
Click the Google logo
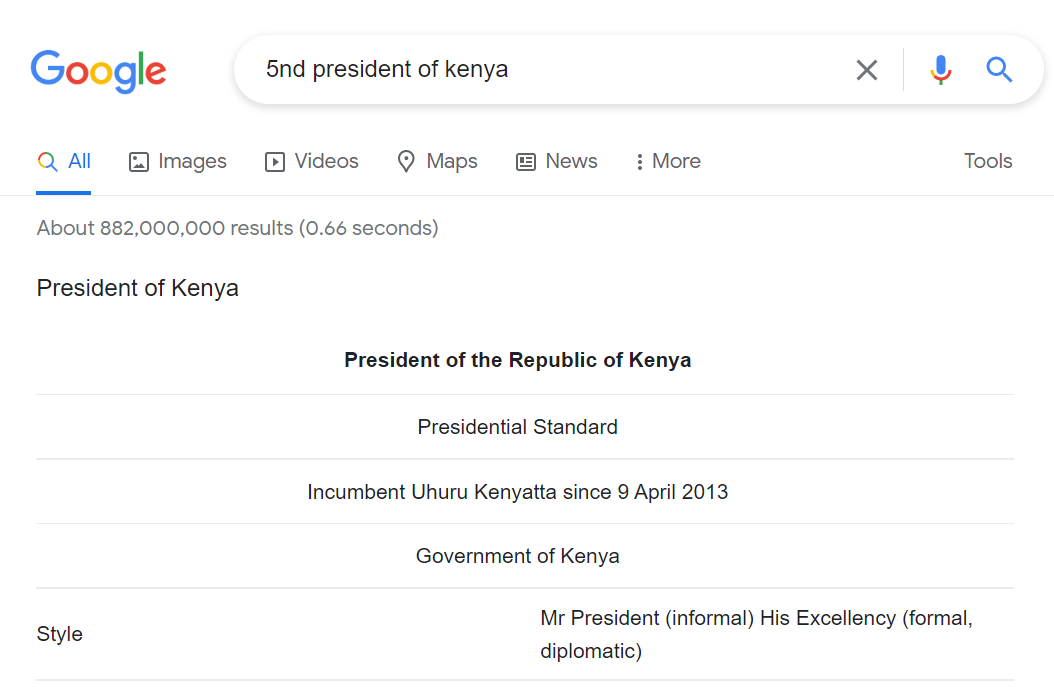pos(98,70)
